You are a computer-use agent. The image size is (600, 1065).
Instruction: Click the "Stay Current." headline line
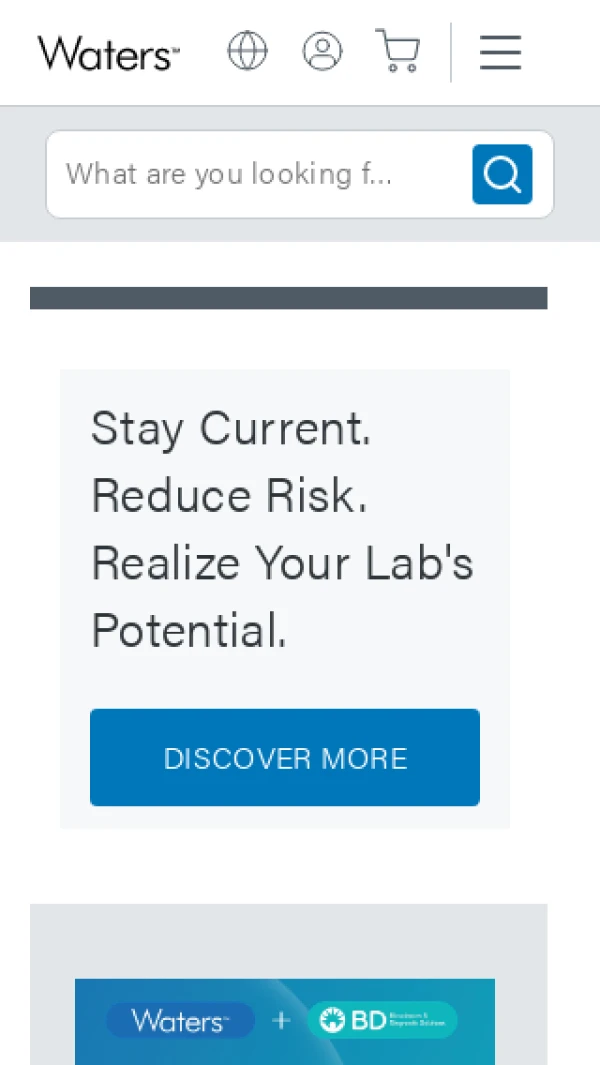pos(231,429)
